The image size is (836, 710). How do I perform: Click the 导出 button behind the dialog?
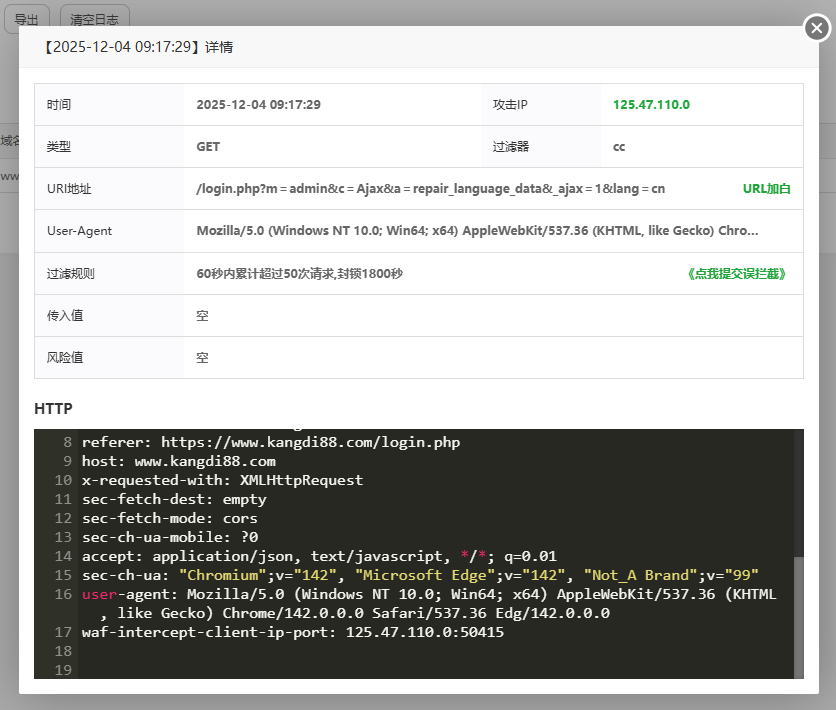coord(27,19)
